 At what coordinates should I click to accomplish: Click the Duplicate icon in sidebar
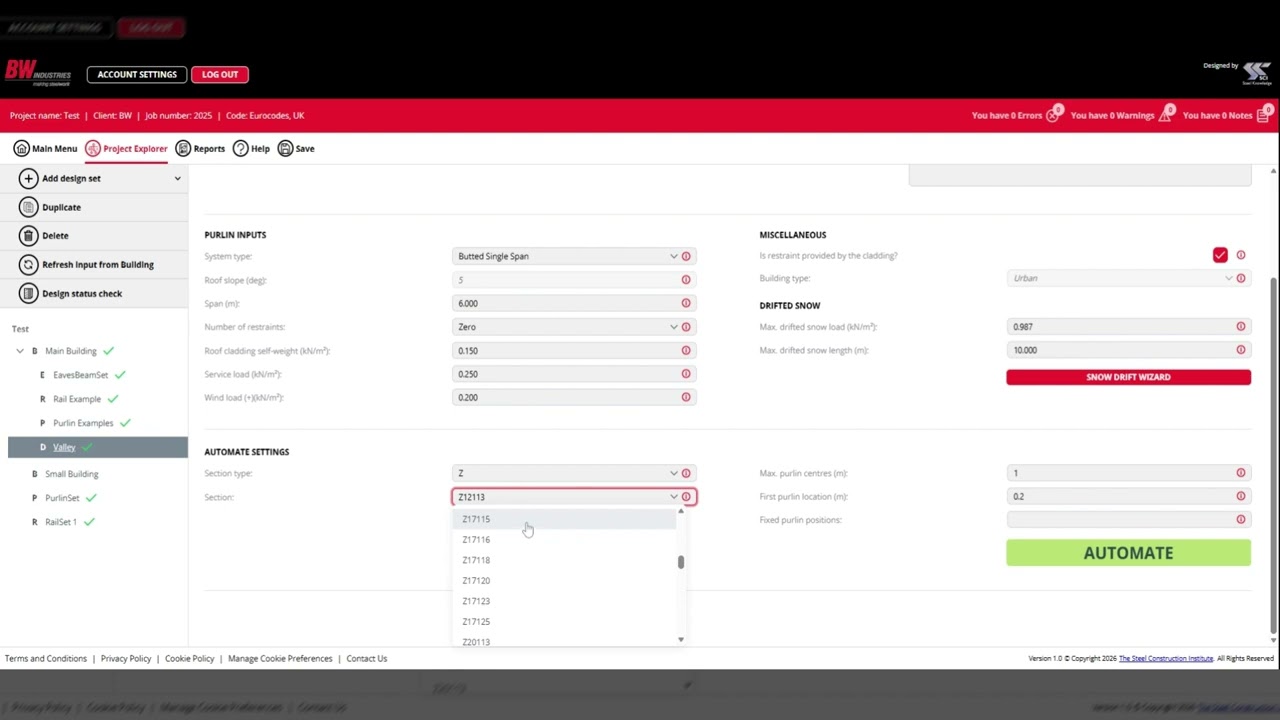28,207
